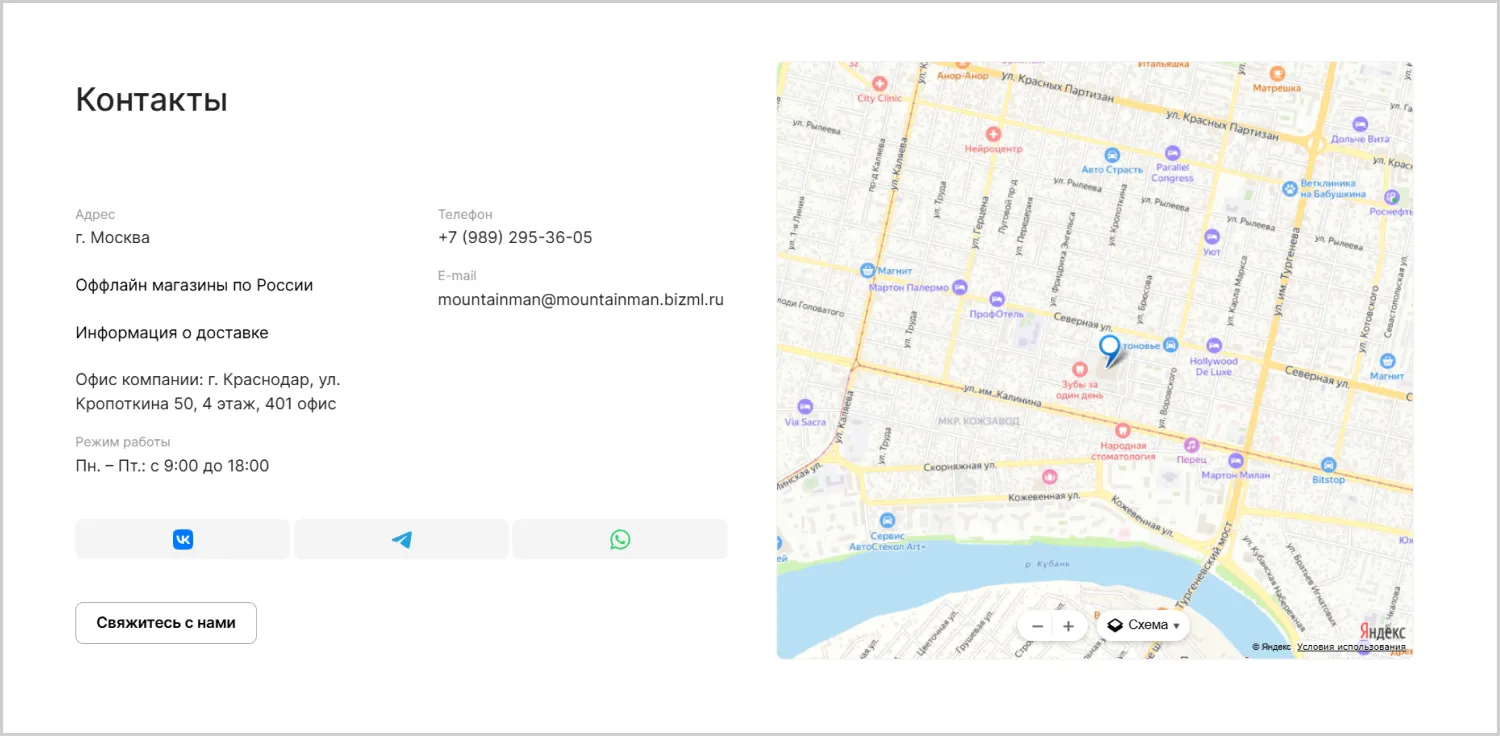The width and height of the screenshot is (1500, 736).
Task: Open Условия использования link on the map
Action: [1351, 647]
